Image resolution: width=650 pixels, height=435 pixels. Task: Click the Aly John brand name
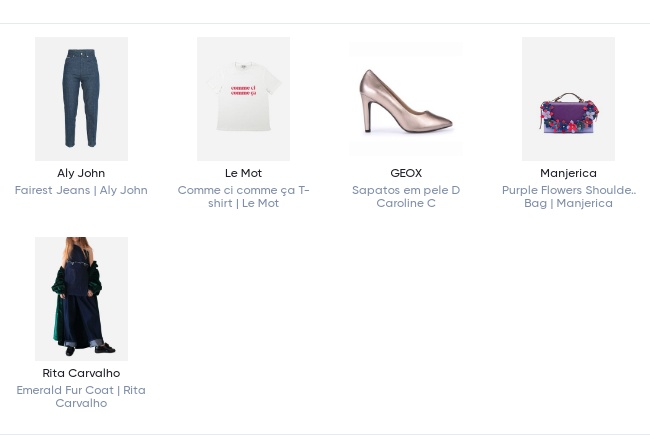[x=81, y=173]
